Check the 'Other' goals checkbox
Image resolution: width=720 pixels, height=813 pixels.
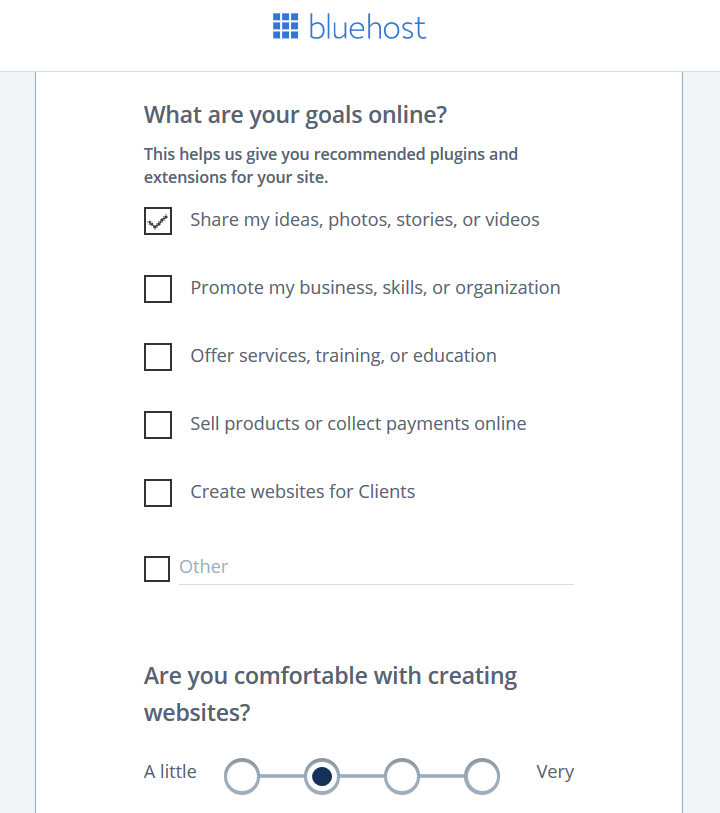157,568
